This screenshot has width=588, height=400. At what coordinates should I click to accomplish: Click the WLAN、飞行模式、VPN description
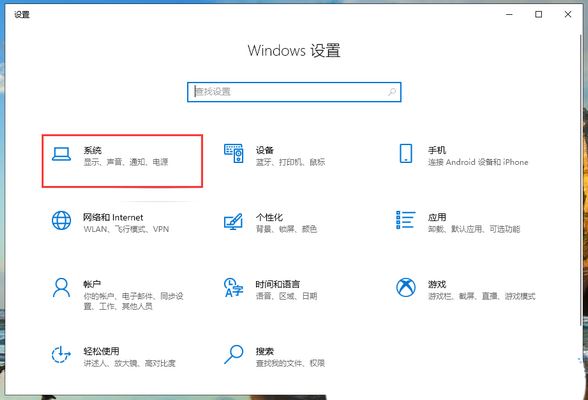point(126,229)
